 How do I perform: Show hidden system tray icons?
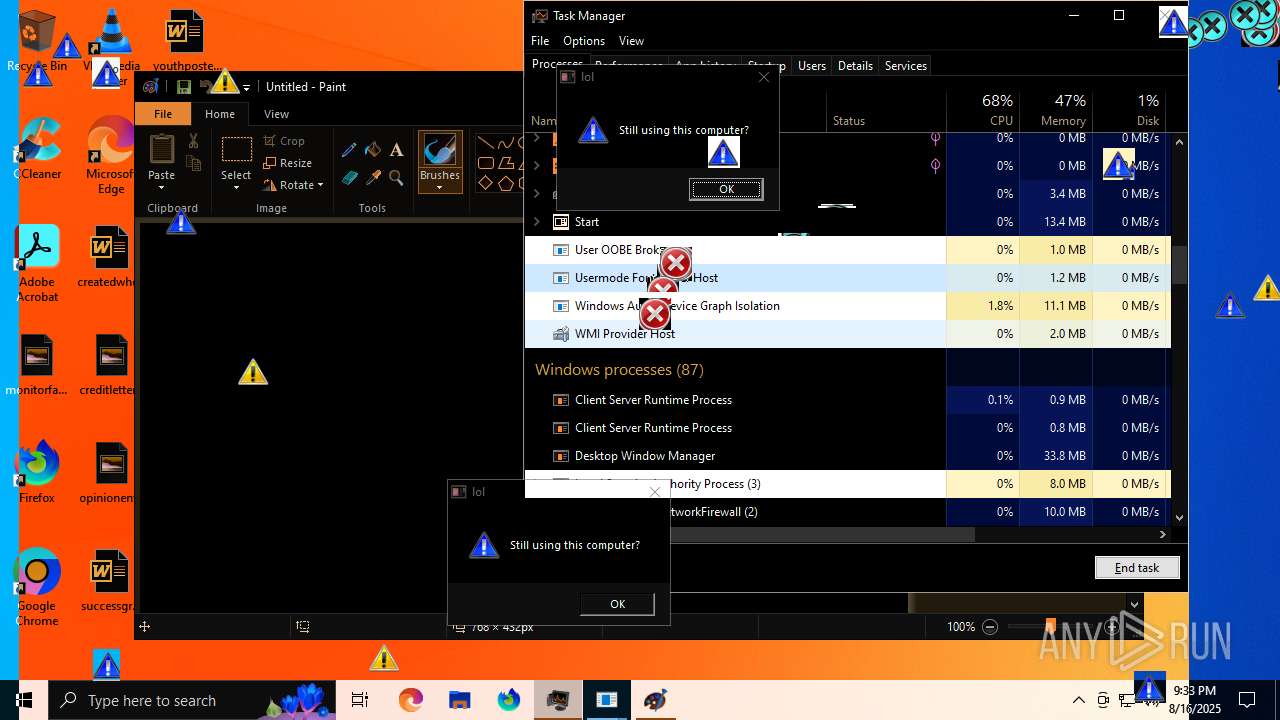[1078, 700]
